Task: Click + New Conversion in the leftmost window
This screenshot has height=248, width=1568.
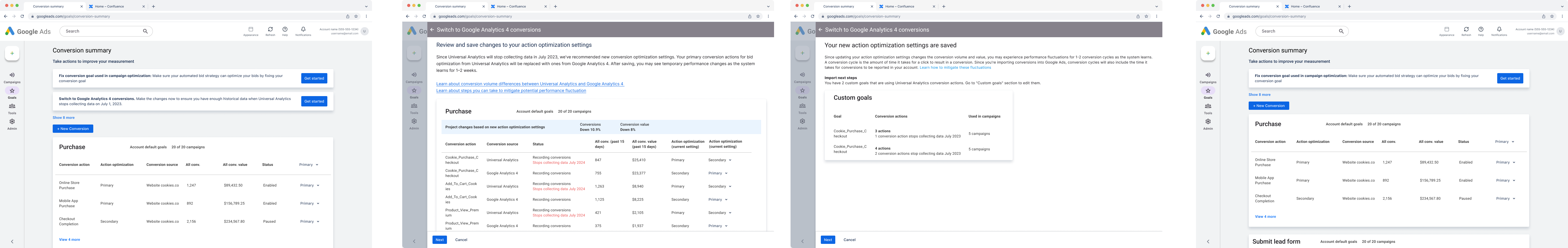Action: [x=73, y=129]
